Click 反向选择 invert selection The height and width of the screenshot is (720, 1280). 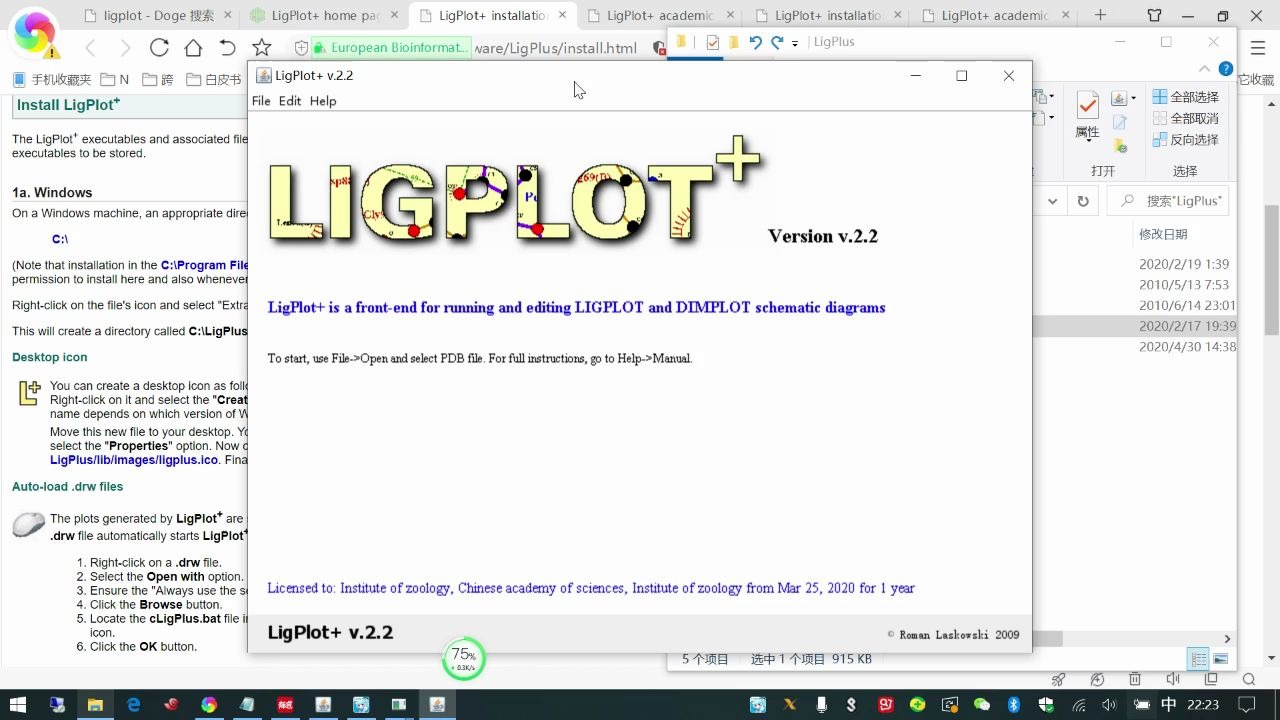(1186, 140)
